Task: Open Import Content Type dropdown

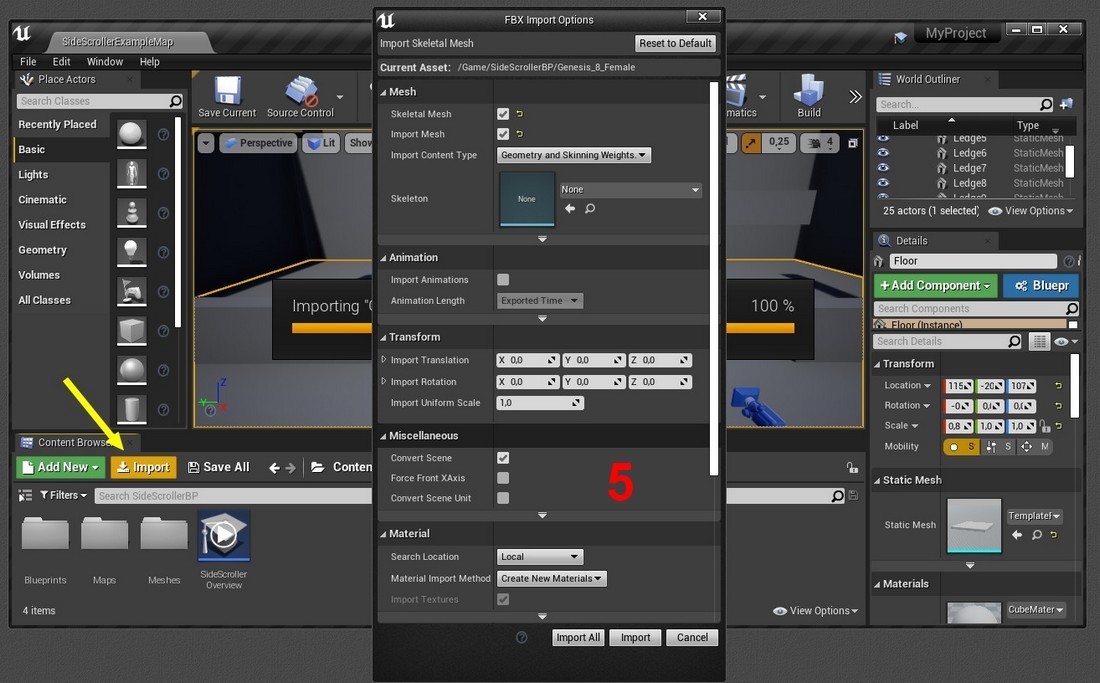Action: click(574, 155)
